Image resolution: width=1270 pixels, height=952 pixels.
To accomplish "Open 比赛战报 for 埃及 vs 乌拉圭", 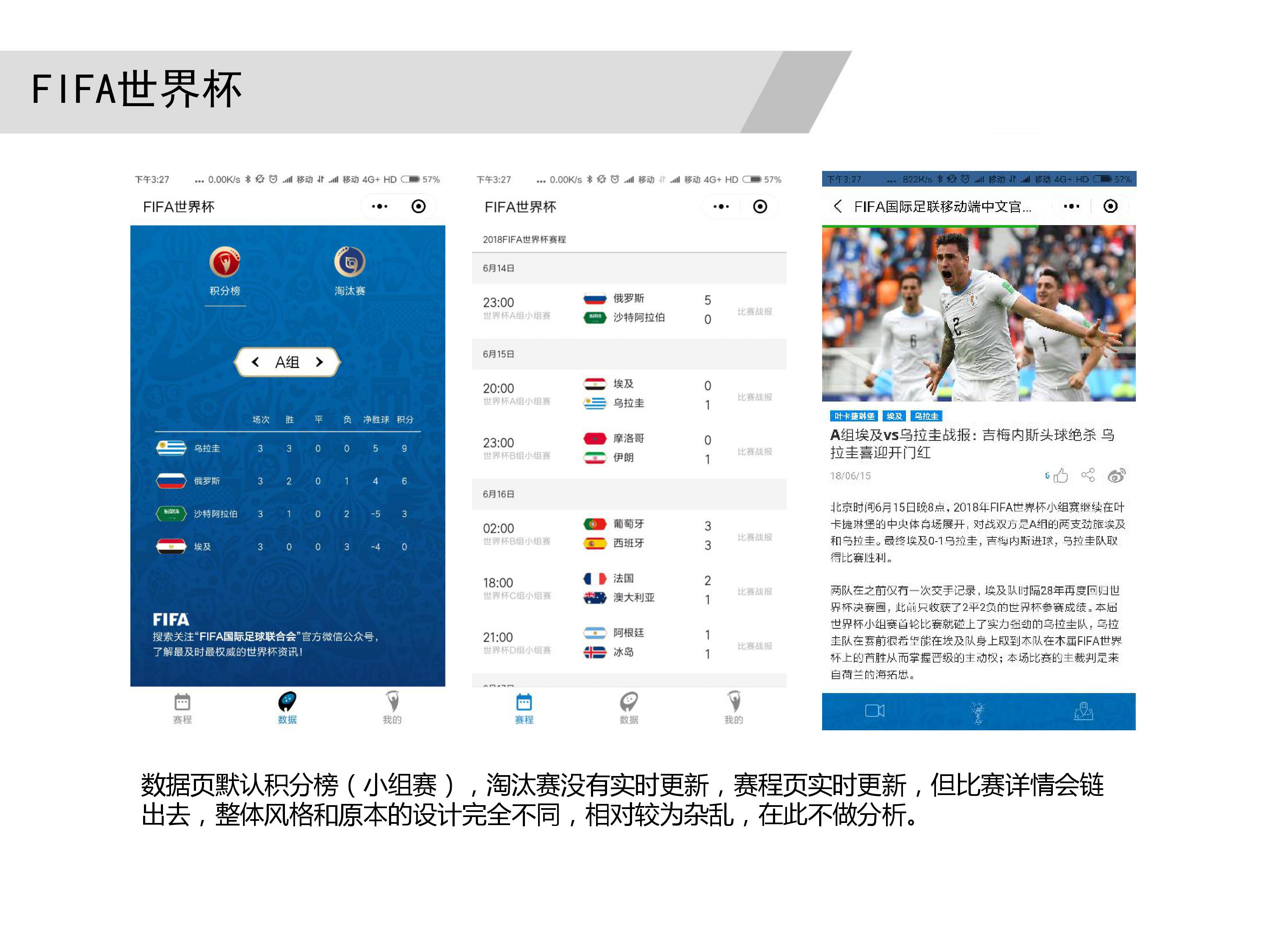I will coord(755,397).
